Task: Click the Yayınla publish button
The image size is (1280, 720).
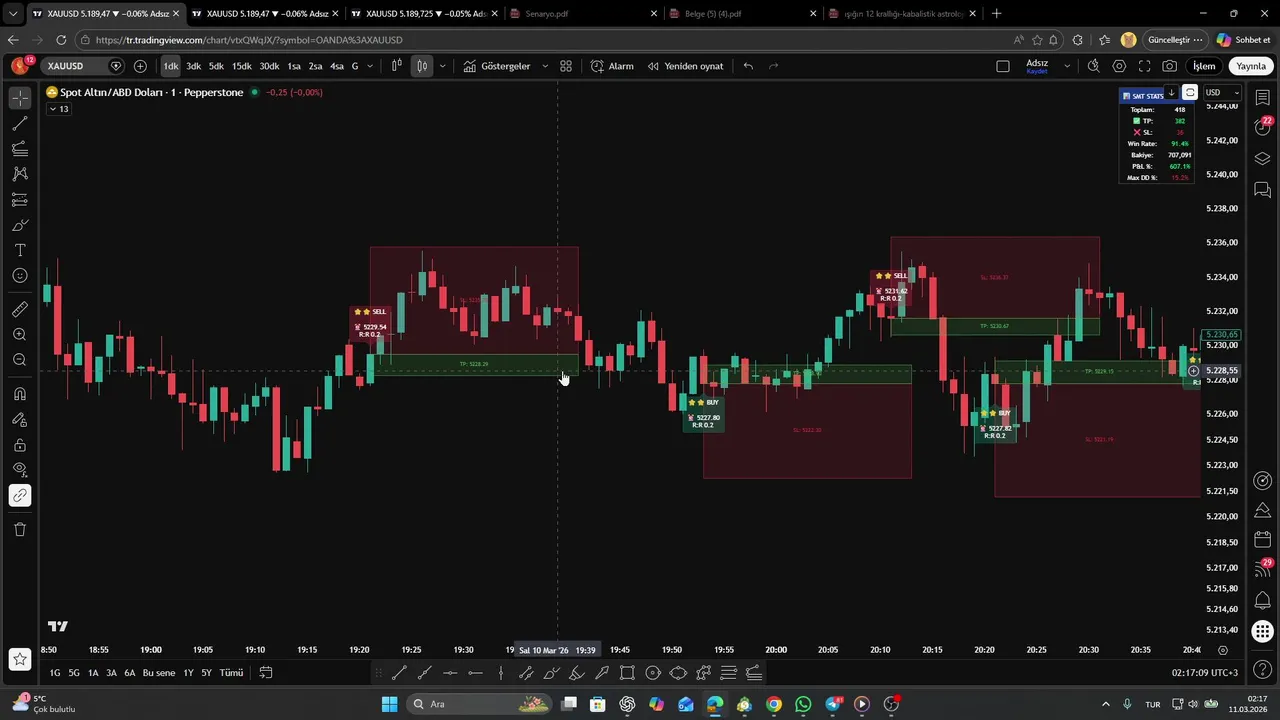Action: point(1251,66)
